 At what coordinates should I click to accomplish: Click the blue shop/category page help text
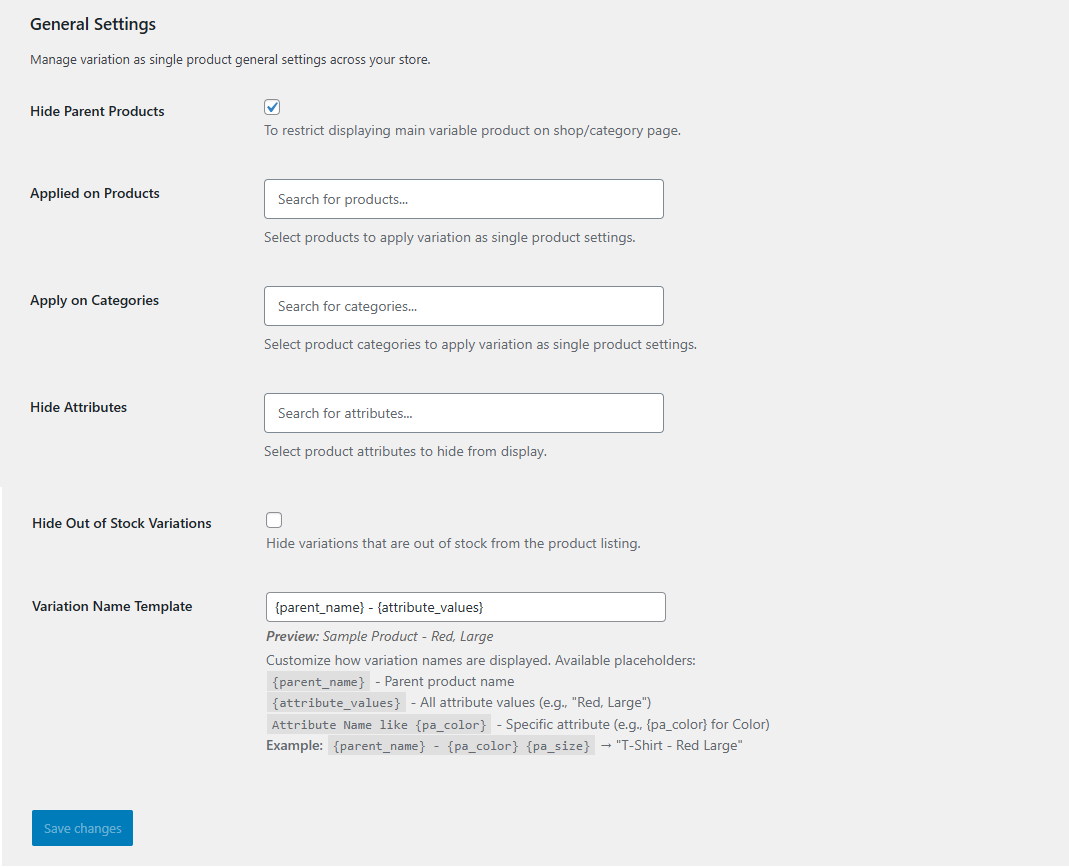coord(471,130)
